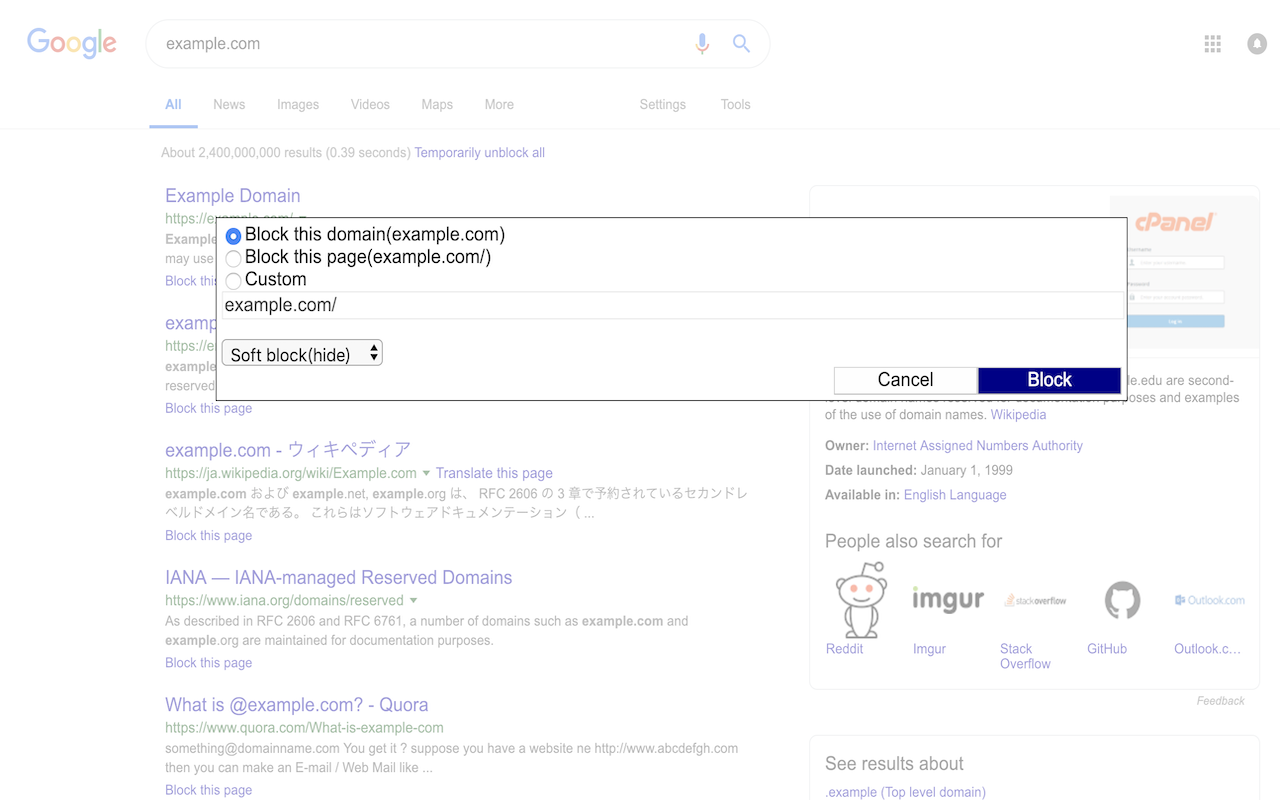Click the blue Block button
This screenshot has height=800, width=1280.
(1049, 380)
